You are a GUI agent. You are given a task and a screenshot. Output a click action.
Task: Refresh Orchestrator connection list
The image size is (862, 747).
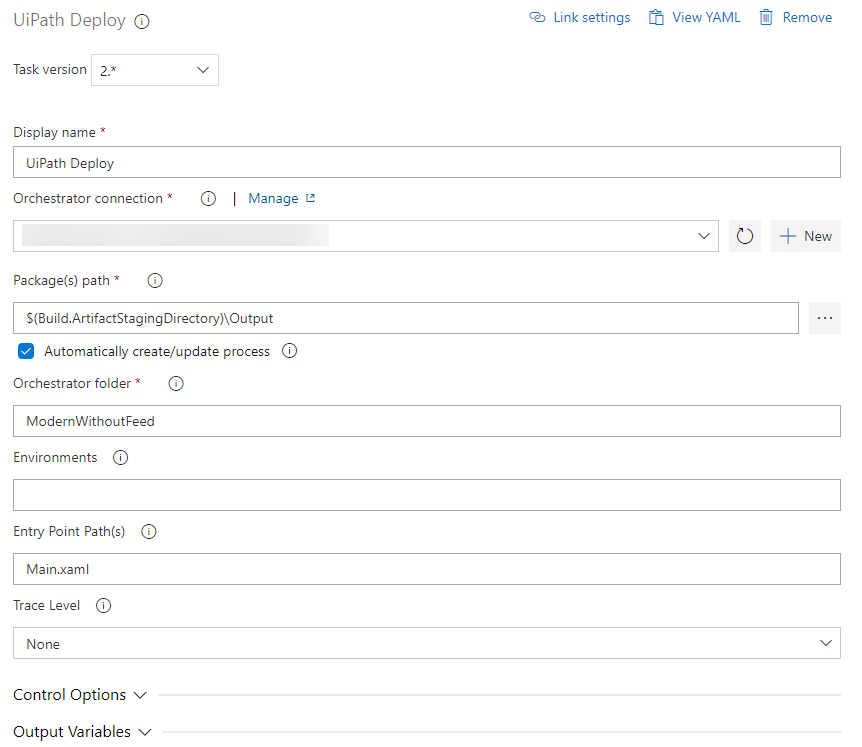[x=744, y=236]
